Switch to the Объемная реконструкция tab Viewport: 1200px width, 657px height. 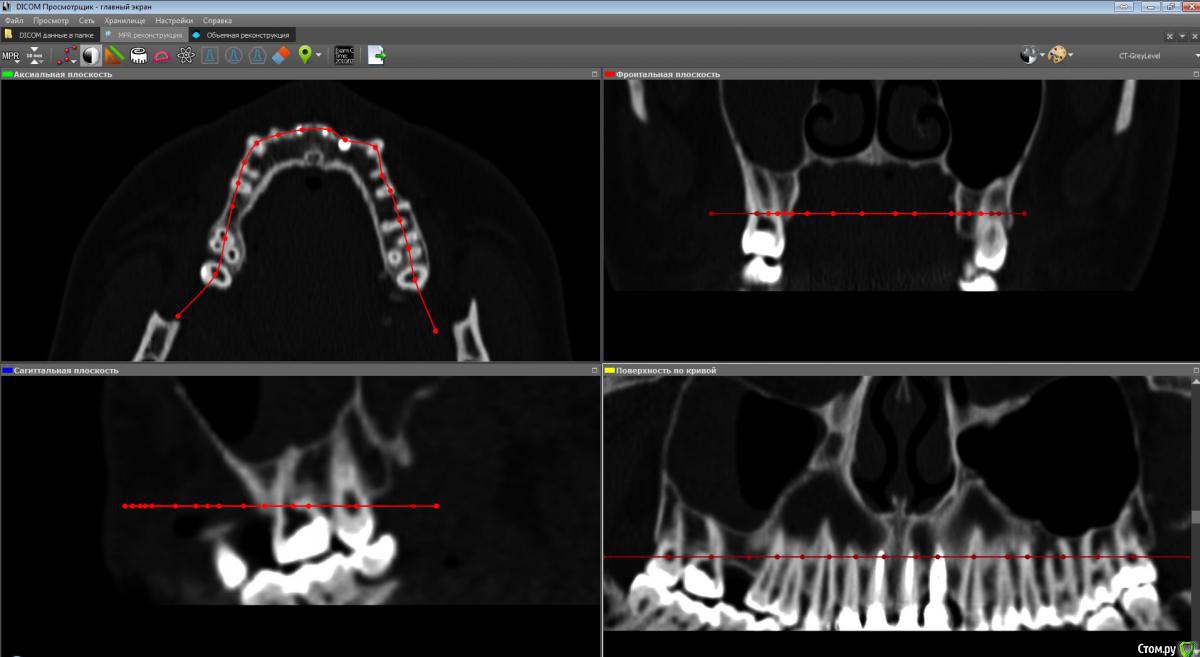[x=246, y=35]
